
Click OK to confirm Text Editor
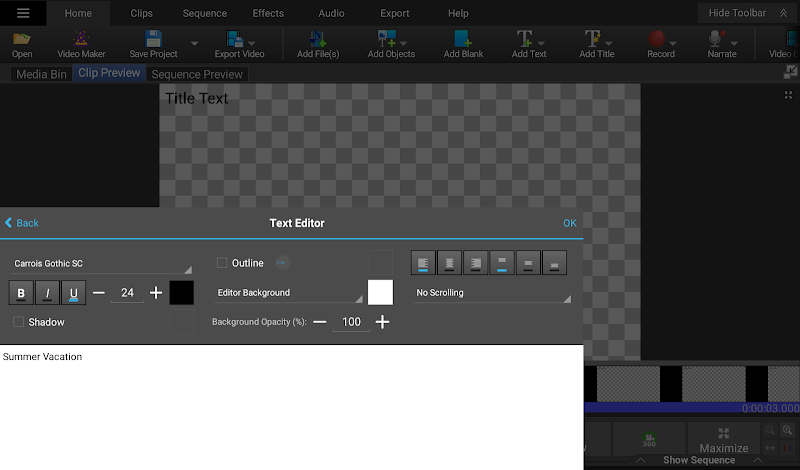570,223
